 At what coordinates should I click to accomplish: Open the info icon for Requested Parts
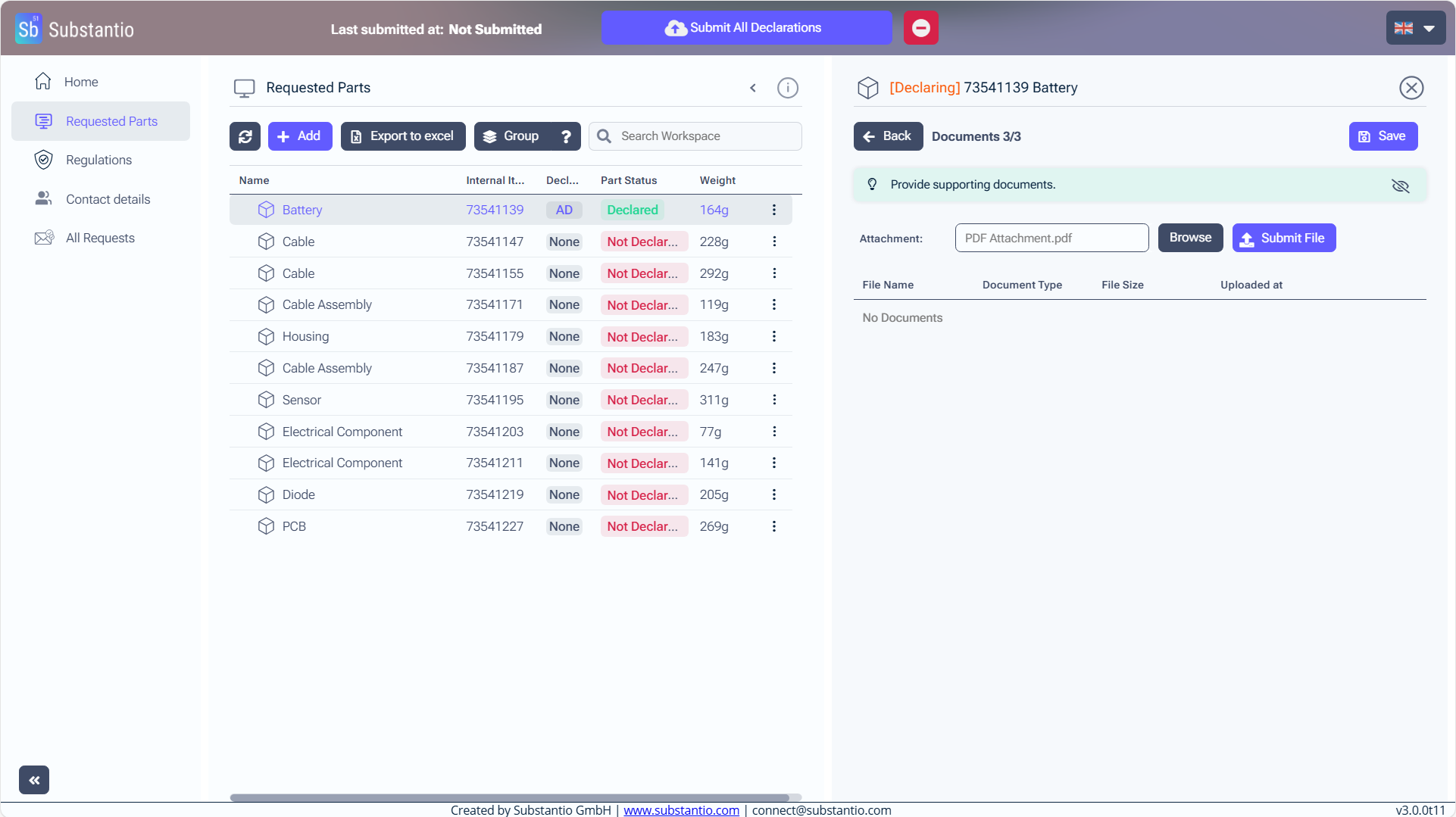pos(787,88)
